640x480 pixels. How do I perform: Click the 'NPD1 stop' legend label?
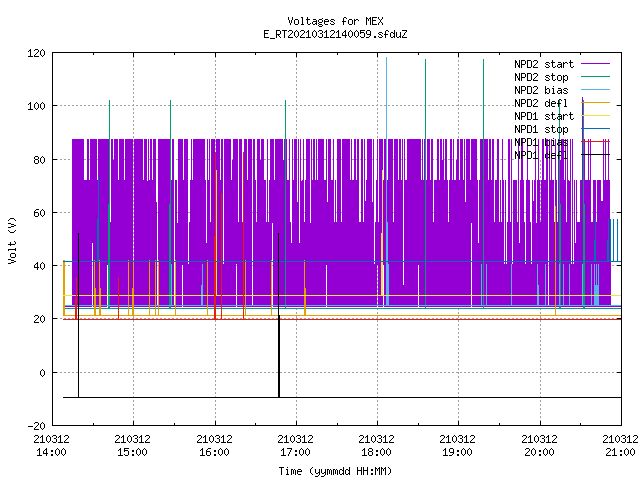pyautogui.click(x=541, y=129)
